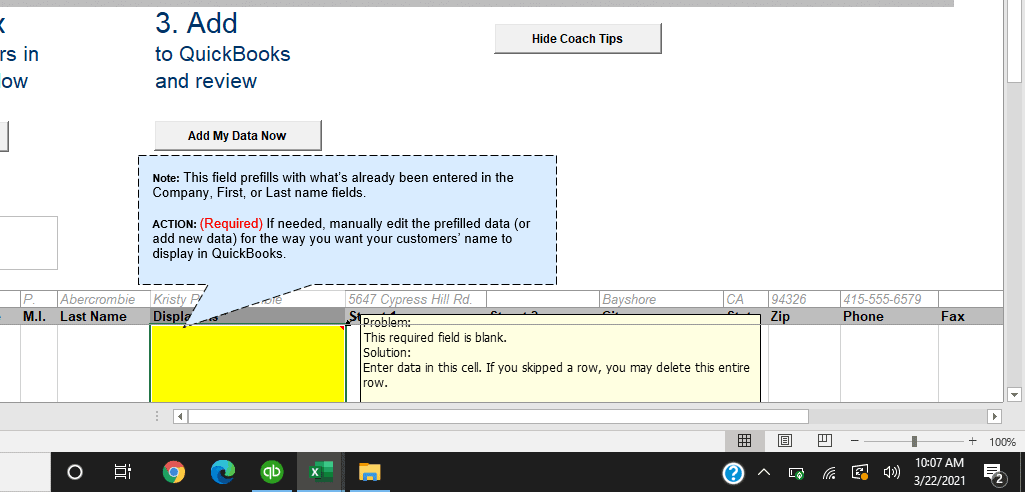Switch to Excel in taskbar

(x=320, y=472)
